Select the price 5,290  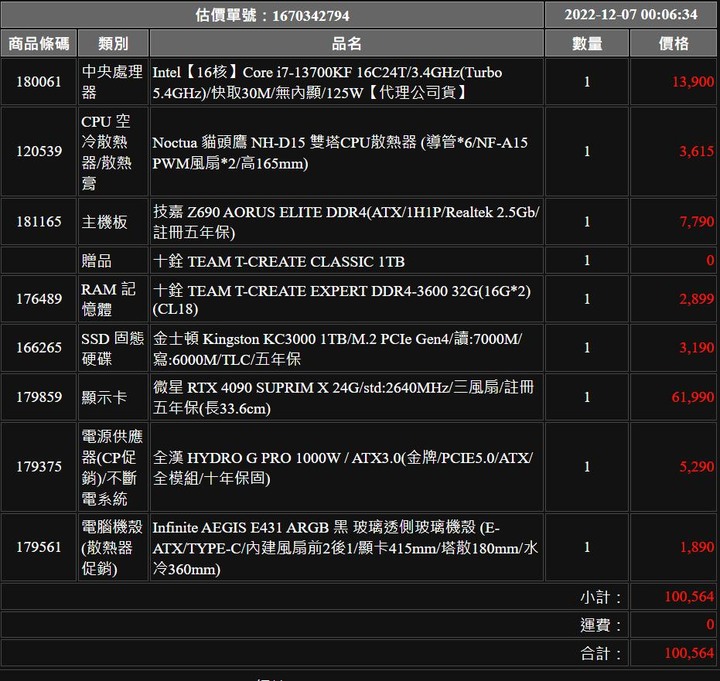click(697, 467)
